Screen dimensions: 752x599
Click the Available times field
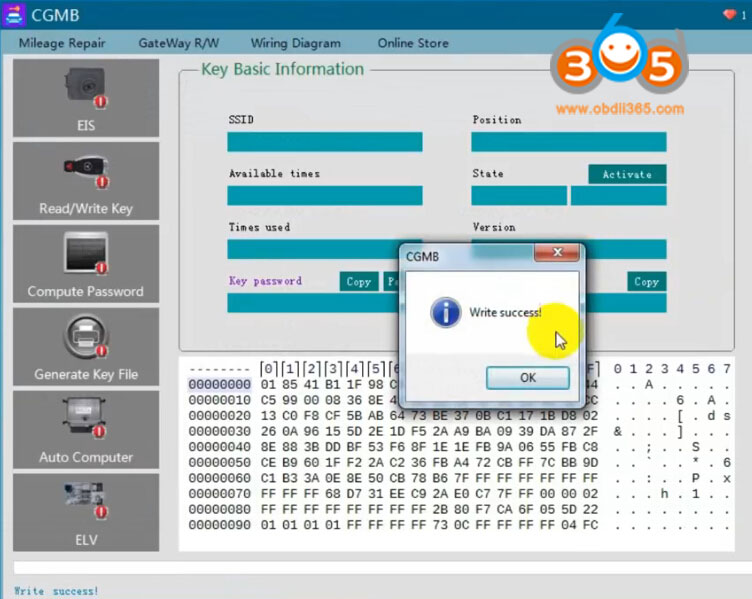[x=325, y=196]
